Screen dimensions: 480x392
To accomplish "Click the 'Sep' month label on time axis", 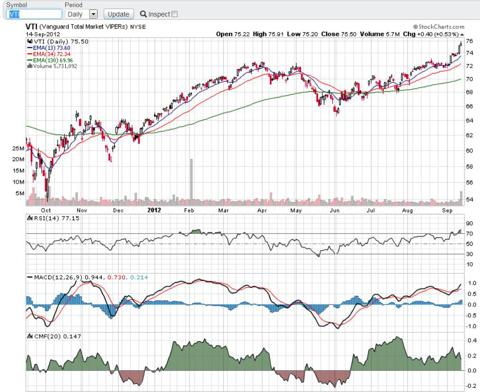I will (x=447, y=210).
